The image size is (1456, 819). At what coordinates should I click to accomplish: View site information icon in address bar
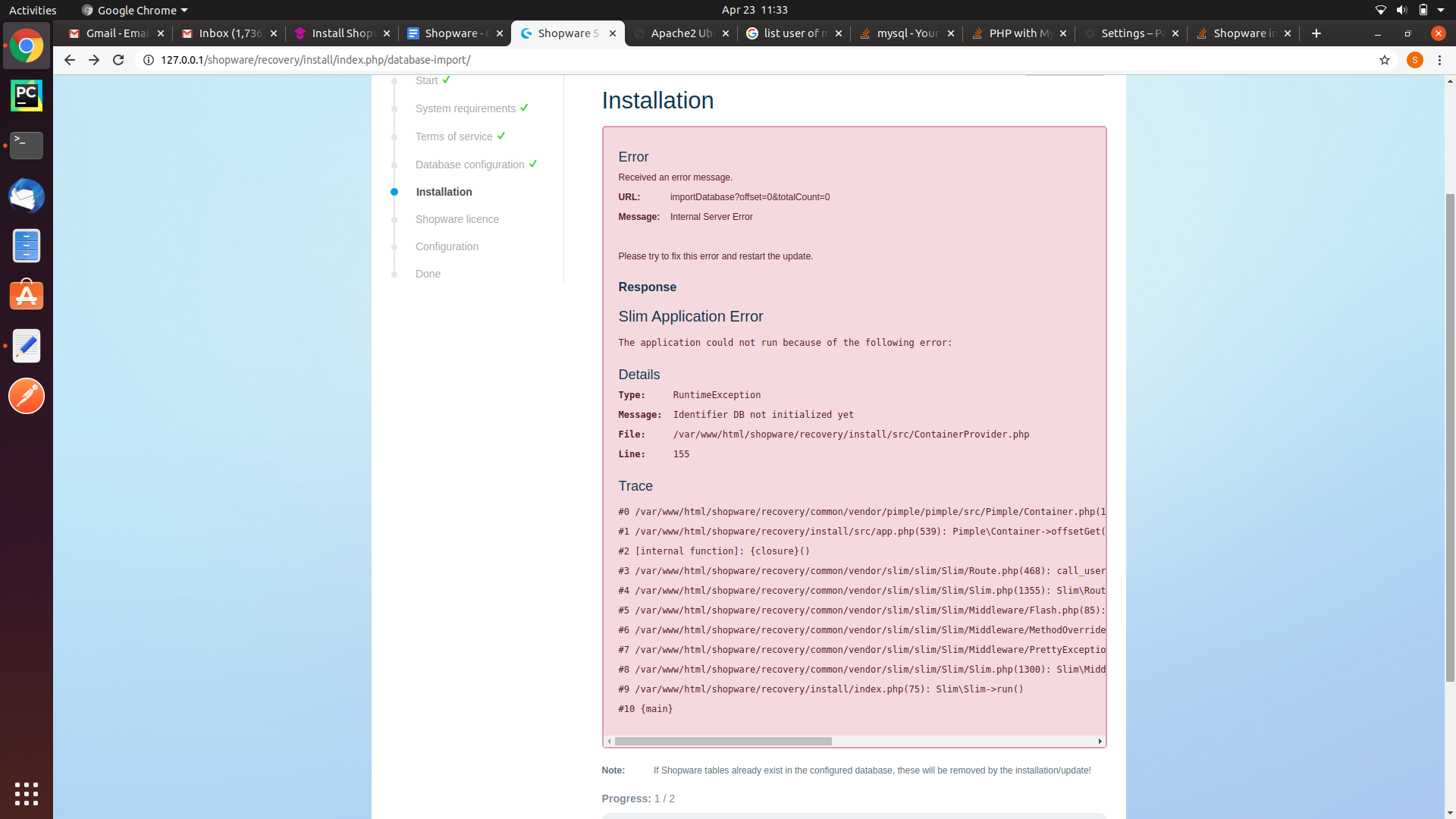(x=149, y=60)
